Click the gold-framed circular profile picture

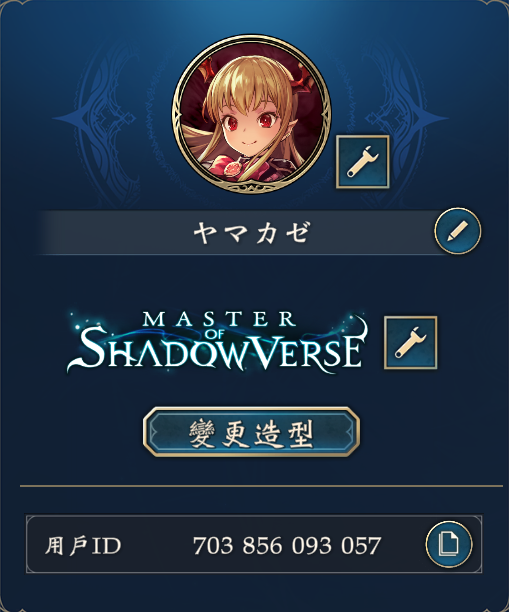pyautogui.click(x=252, y=114)
